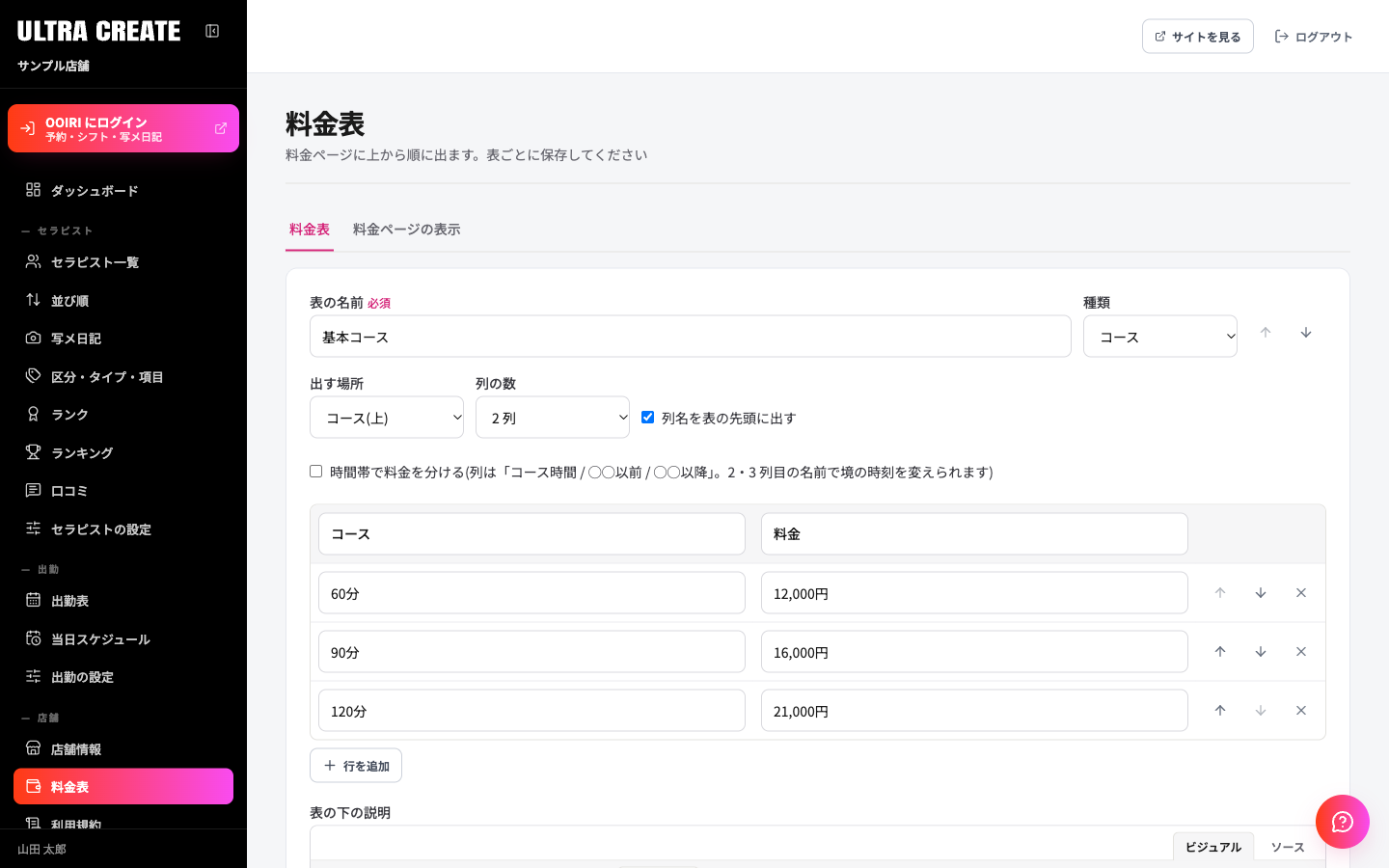Move the 60分 row up

(1220, 593)
